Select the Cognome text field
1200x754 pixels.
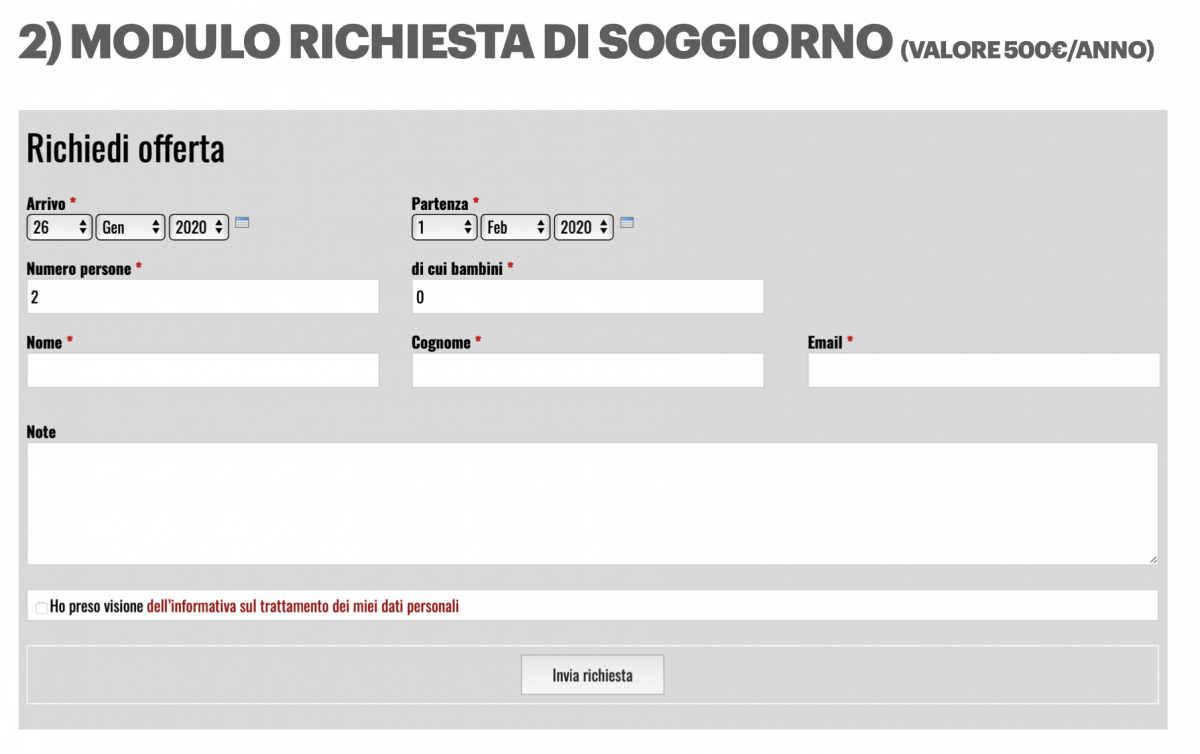click(x=588, y=370)
